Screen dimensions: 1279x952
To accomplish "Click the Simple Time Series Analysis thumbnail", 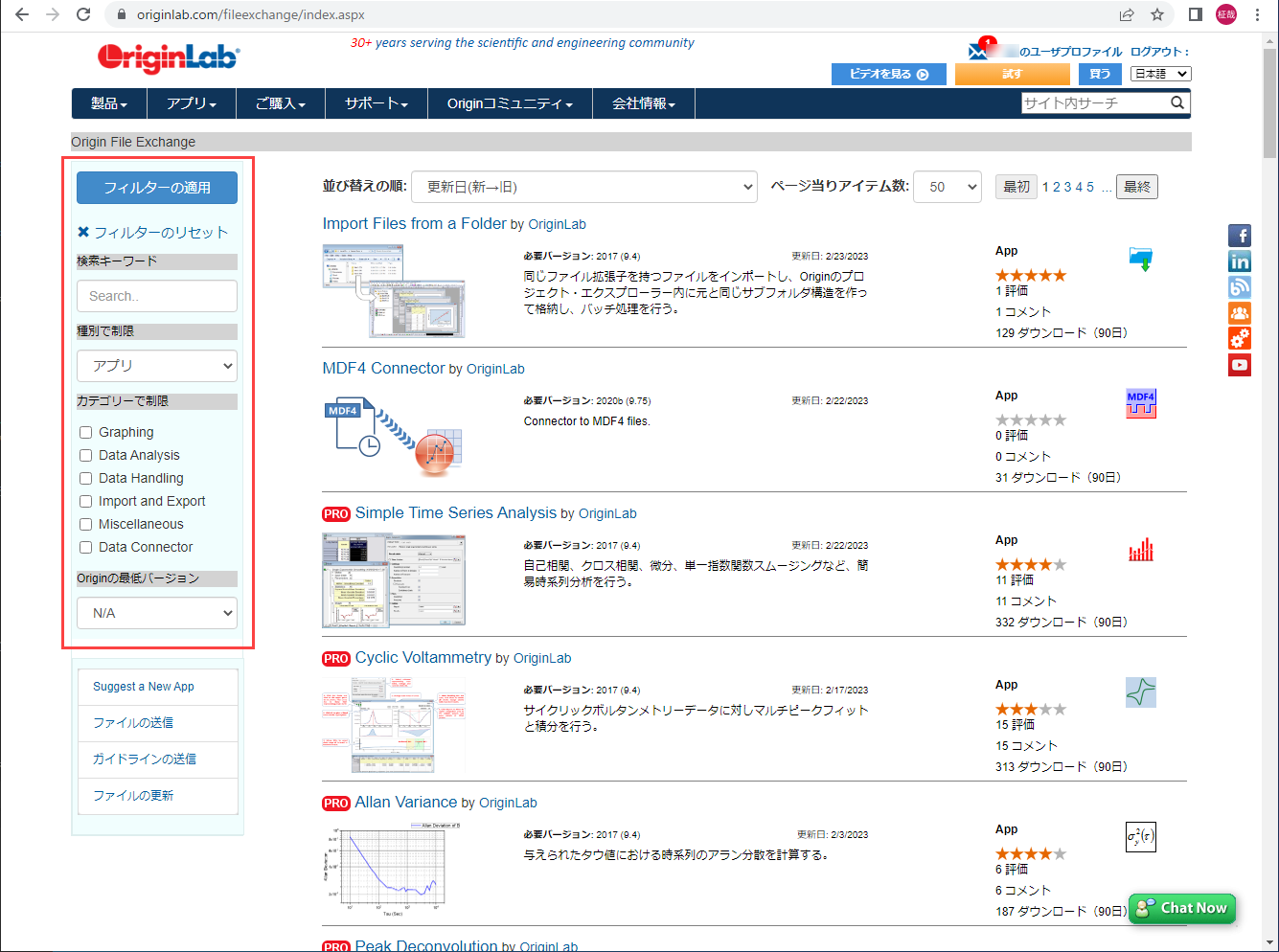I will pyautogui.click(x=394, y=579).
